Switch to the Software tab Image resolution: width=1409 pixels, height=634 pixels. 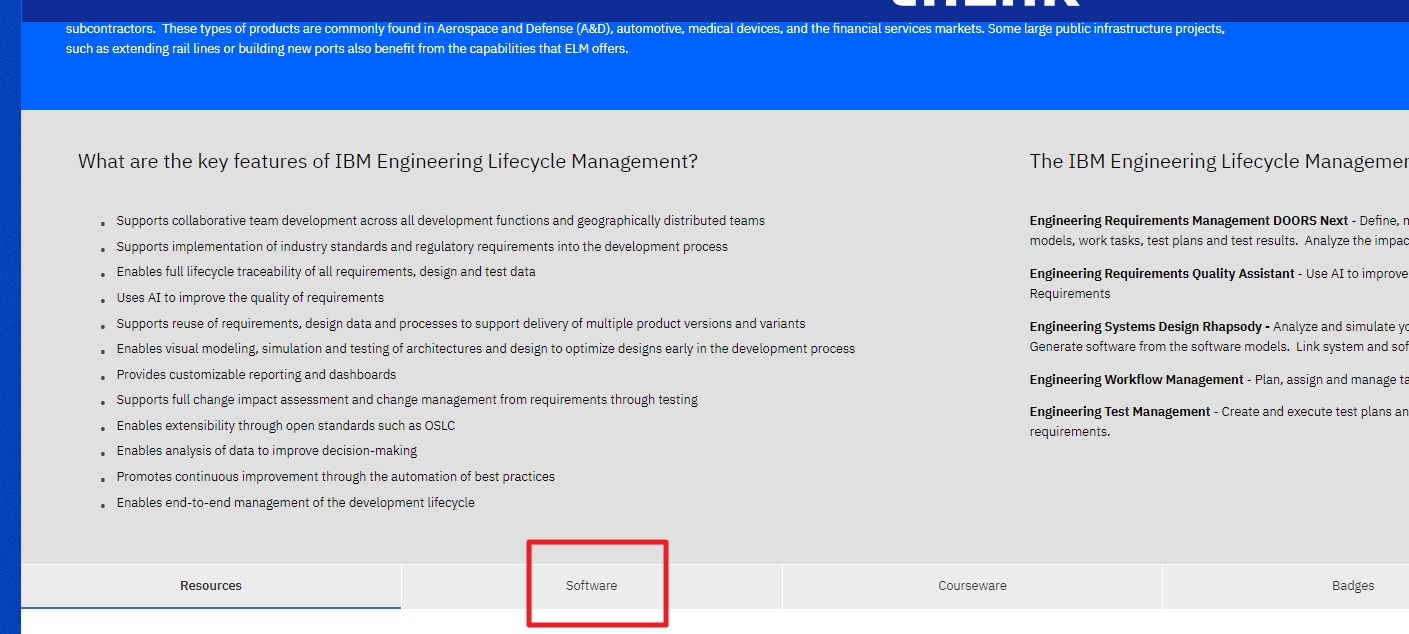[591, 586]
